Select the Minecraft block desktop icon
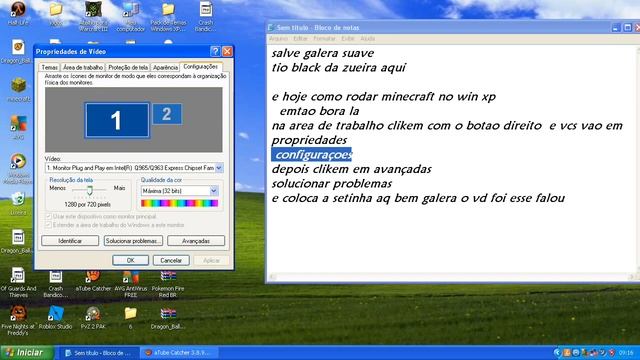Viewport: 640px width, 360px height. (x=18, y=89)
